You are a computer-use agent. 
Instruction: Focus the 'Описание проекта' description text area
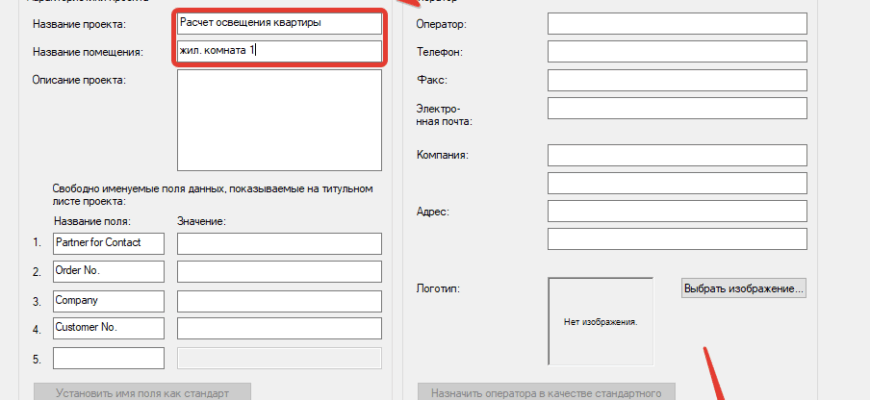(x=278, y=121)
